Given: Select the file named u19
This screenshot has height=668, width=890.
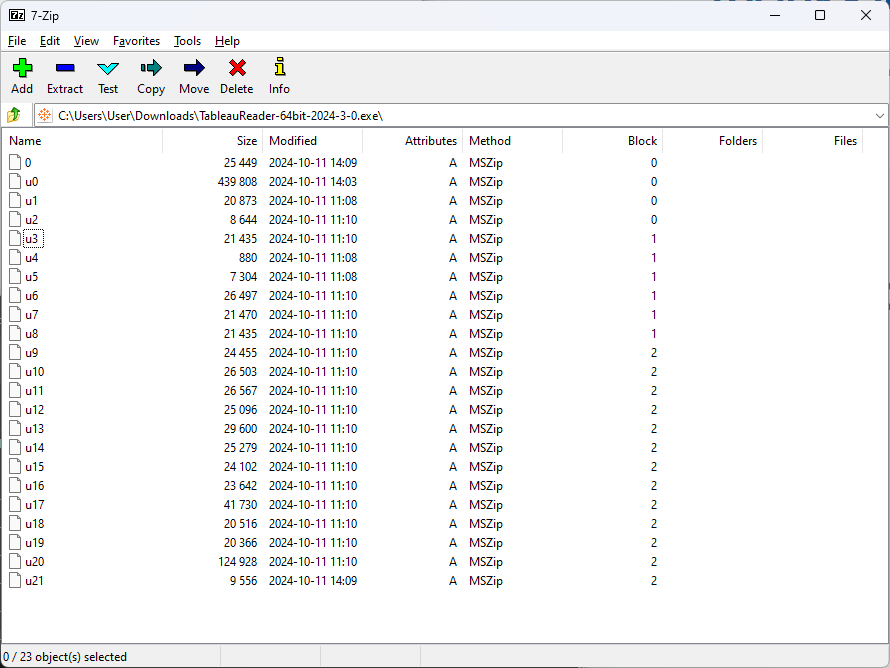Looking at the screenshot, I should (x=34, y=543).
